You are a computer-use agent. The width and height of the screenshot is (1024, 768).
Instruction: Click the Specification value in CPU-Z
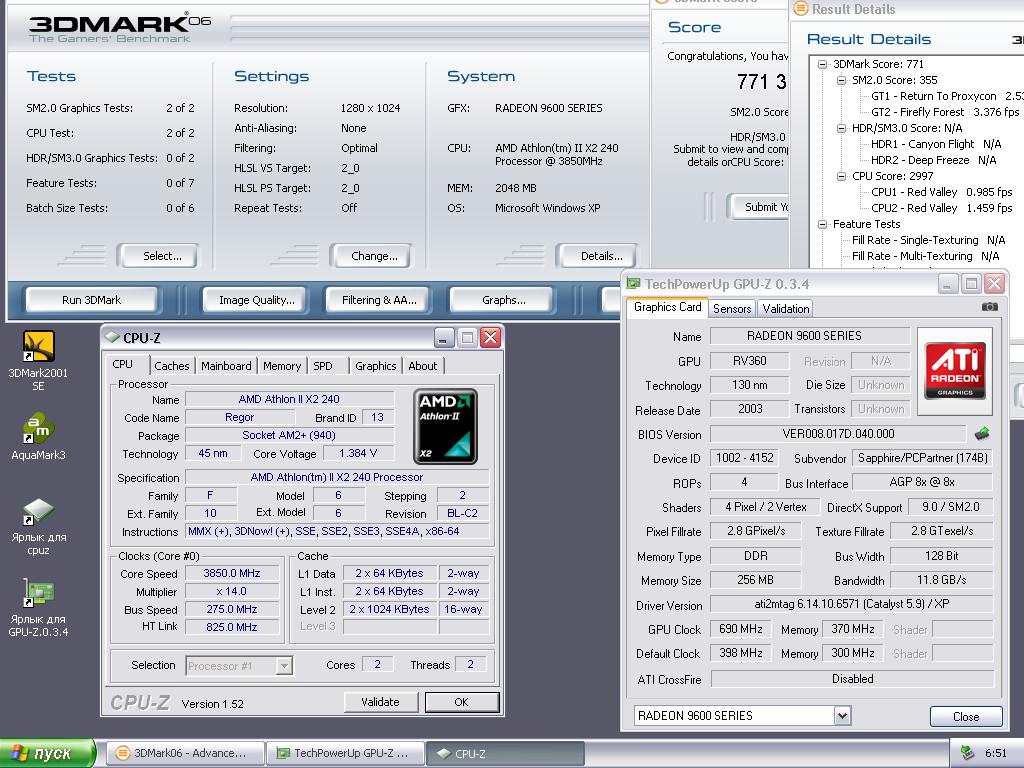coord(337,477)
